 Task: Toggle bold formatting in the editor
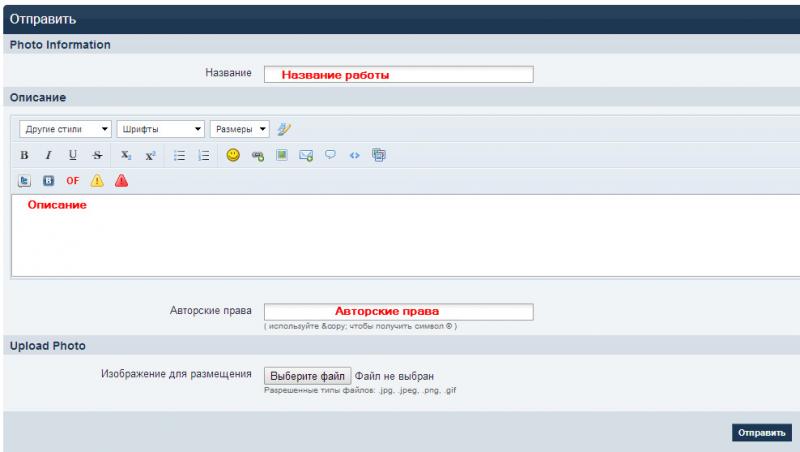pyautogui.click(x=24, y=155)
